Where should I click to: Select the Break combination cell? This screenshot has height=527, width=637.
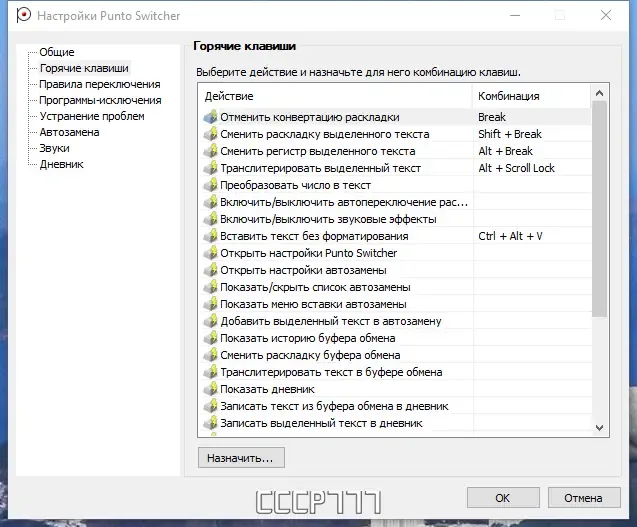pos(532,117)
